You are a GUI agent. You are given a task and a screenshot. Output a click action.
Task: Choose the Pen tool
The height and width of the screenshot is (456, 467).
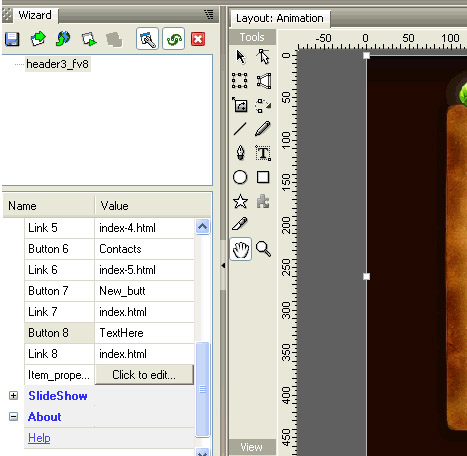click(x=240, y=153)
